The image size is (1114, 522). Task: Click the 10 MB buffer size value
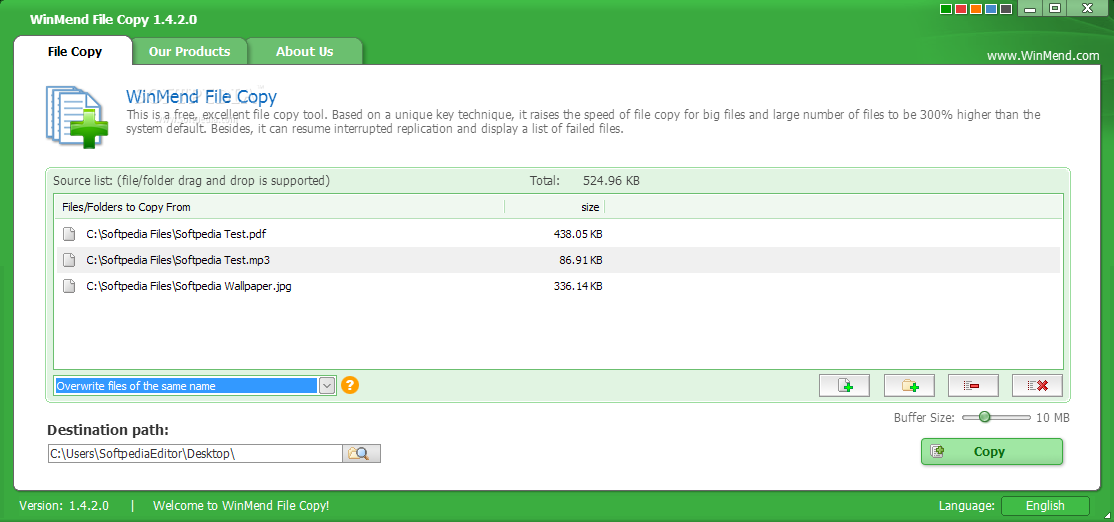(1052, 418)
